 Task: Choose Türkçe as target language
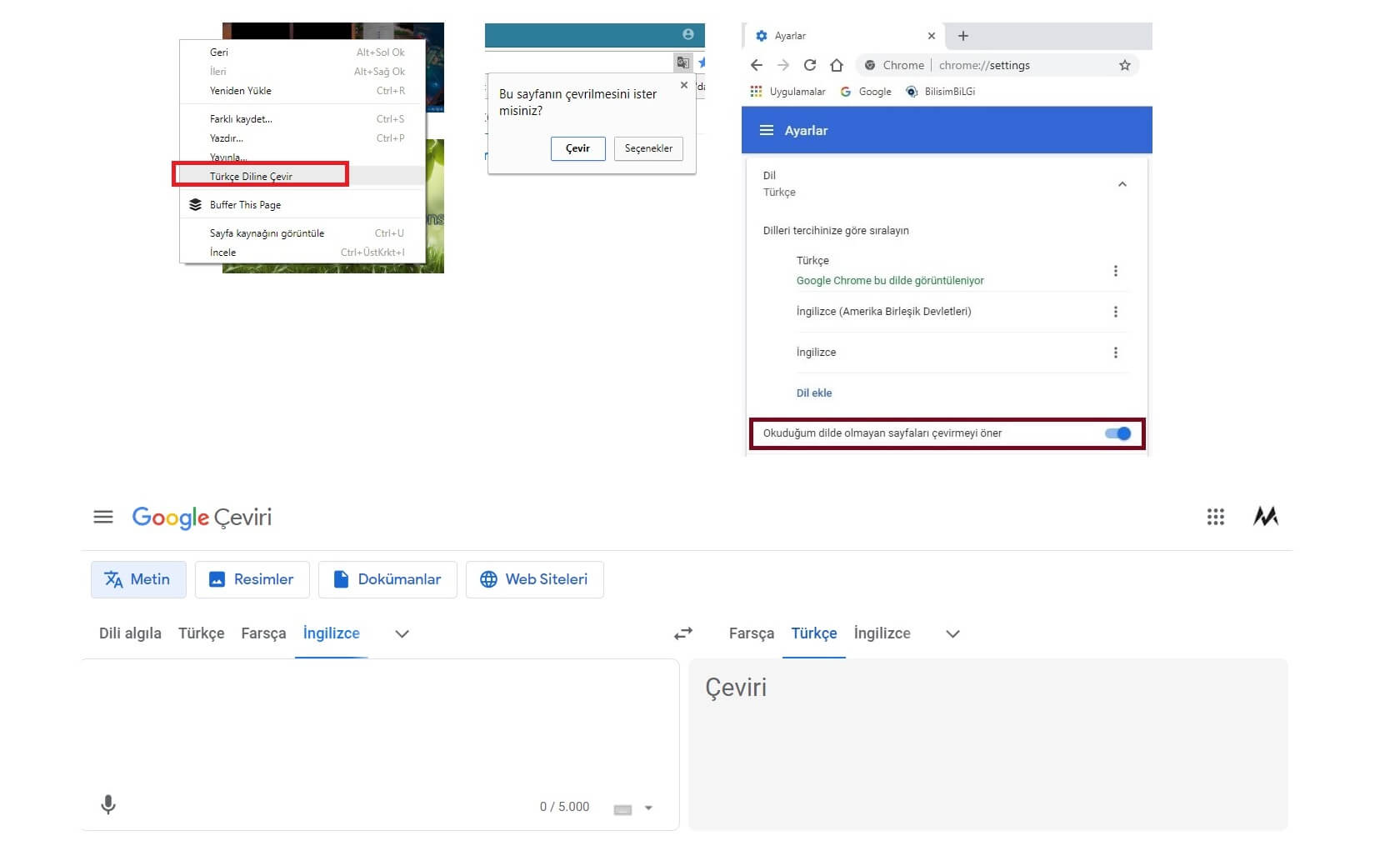click(x=814, y=633)
